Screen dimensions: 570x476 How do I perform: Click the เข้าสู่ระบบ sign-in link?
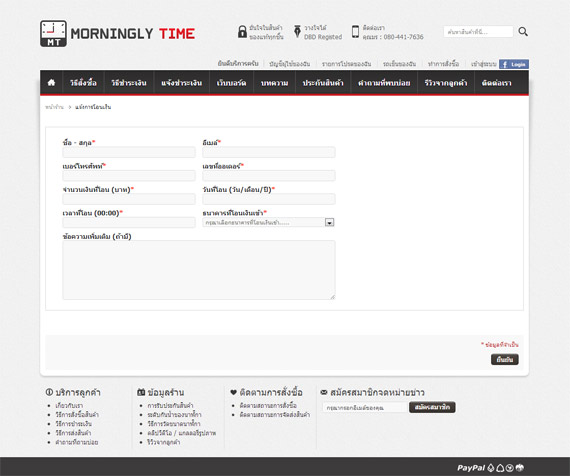tap(483, 64)
